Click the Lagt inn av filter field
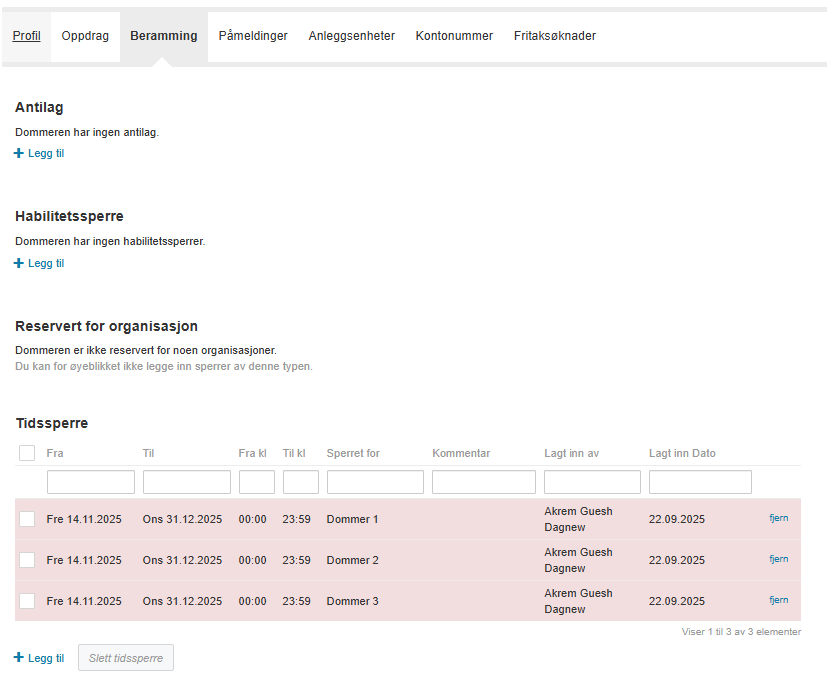This screenshot has width=827, height=681. tap(592, 482)
